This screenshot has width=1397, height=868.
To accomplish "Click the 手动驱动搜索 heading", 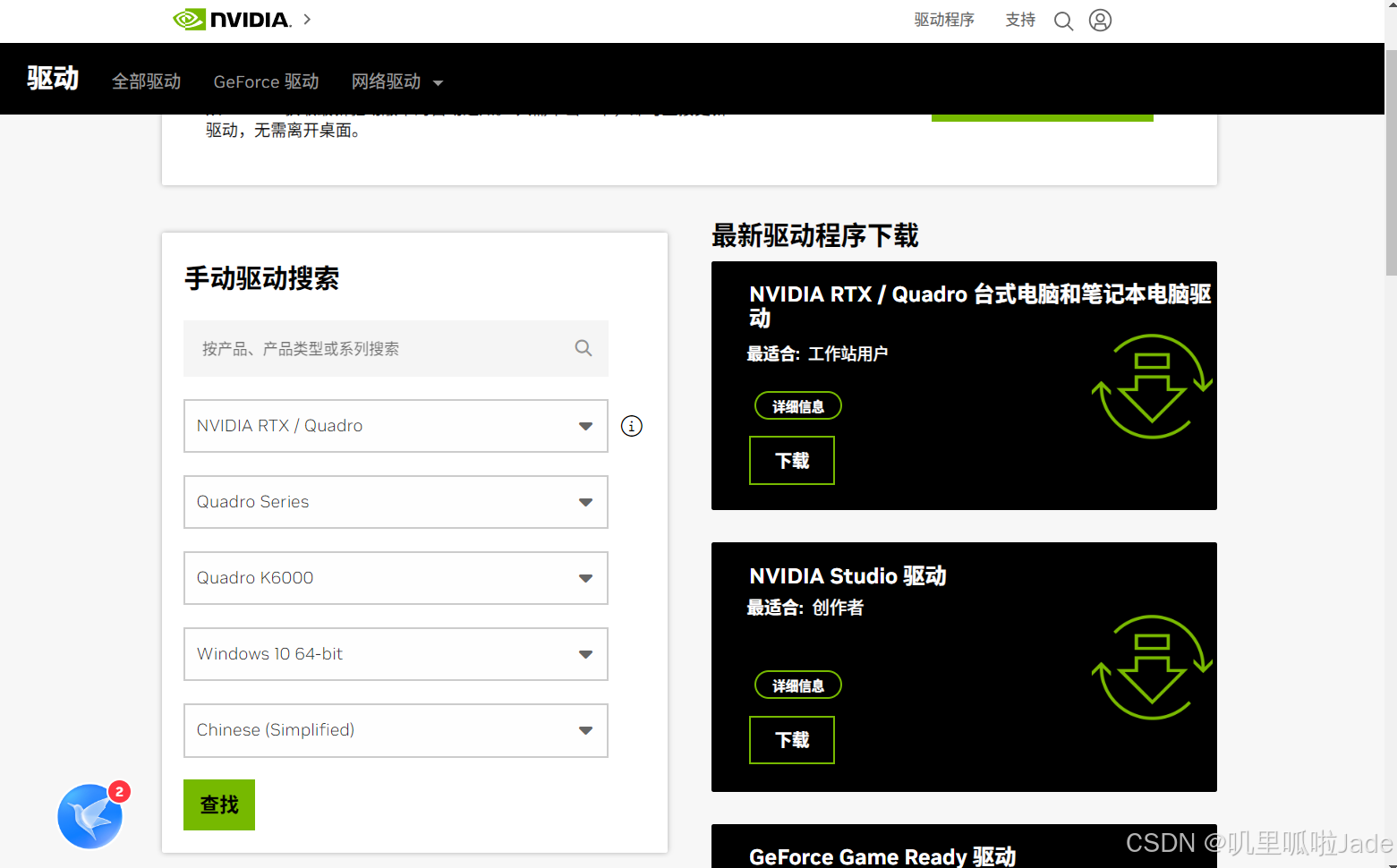I will point(261,278).
